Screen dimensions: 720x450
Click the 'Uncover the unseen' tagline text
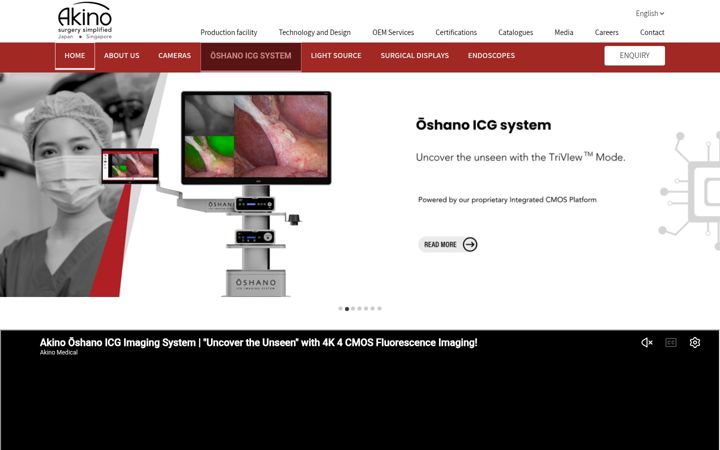pos(520,157)
